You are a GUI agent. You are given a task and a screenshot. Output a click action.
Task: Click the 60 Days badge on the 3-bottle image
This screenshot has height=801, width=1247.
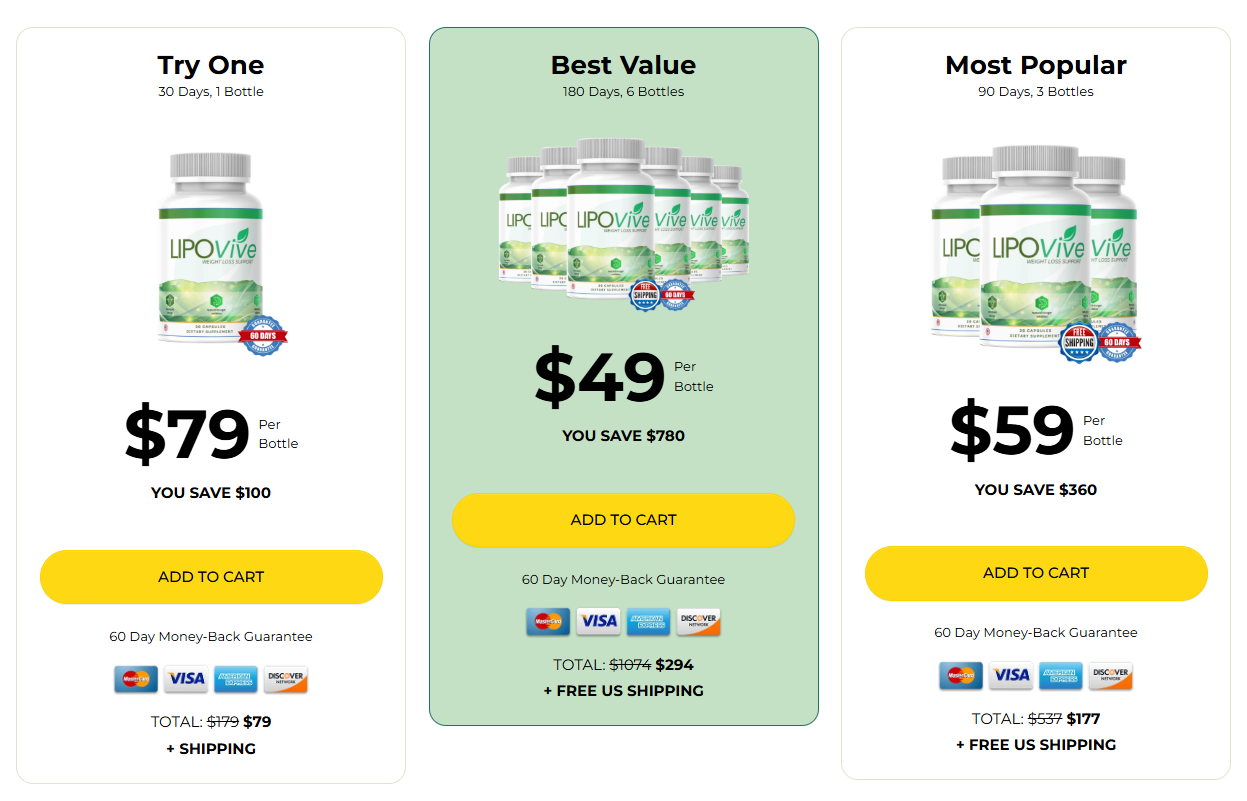point(1120,343)
